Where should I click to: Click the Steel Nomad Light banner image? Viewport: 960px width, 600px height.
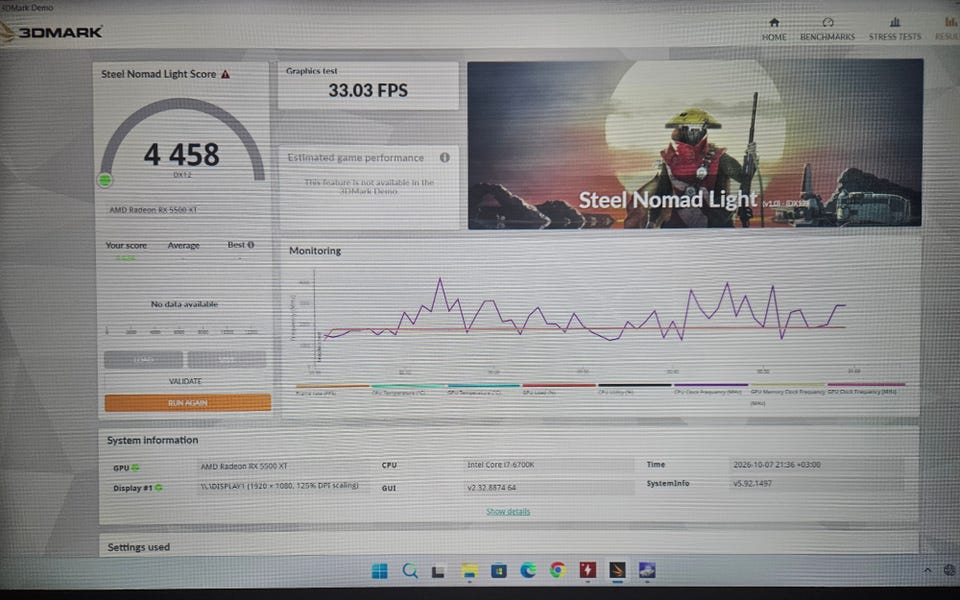click(x=695, y=144)
